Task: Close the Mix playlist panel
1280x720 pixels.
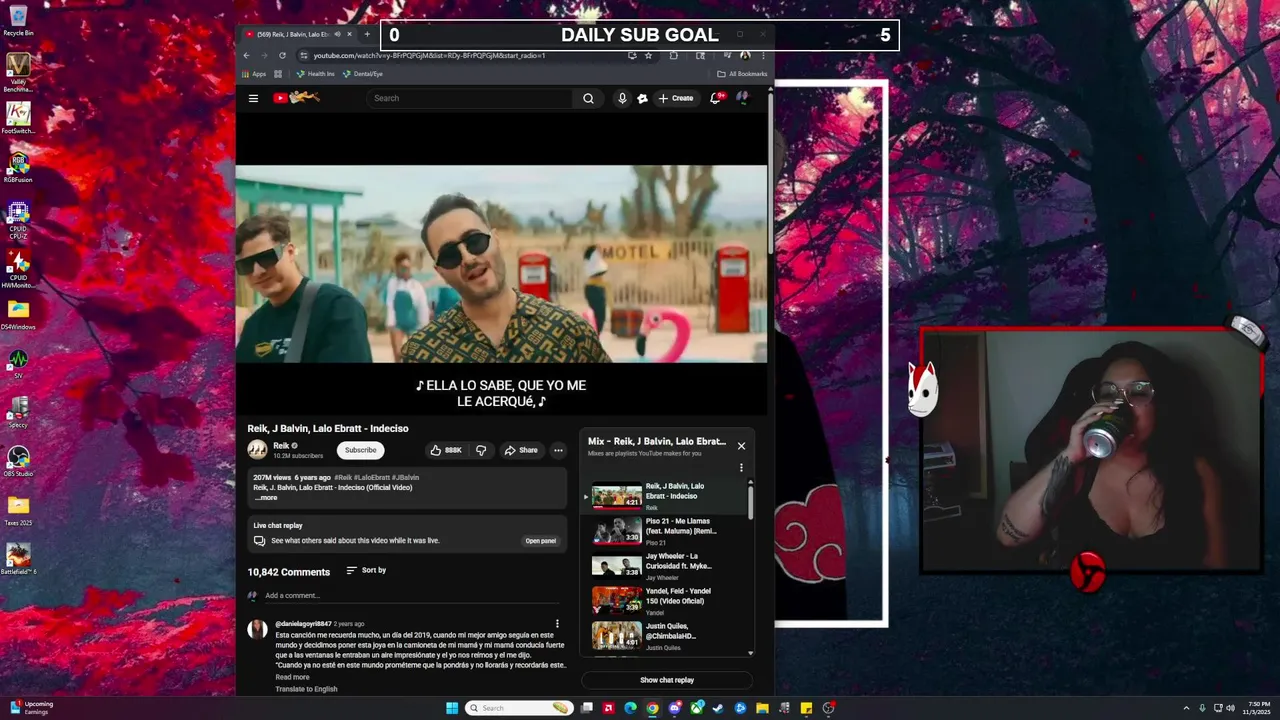Action: coord(741,446)
